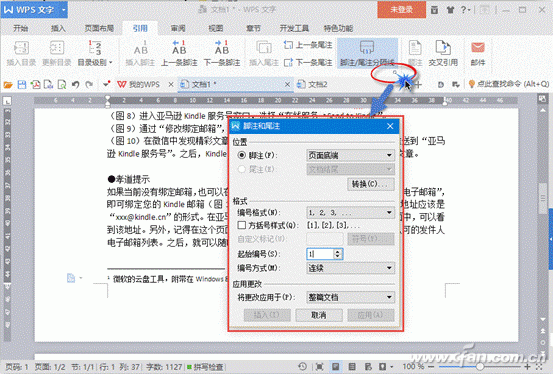Open the apply-changes-to dropdown
Viewport: 553px width, 374px height.
pos(350,297)
